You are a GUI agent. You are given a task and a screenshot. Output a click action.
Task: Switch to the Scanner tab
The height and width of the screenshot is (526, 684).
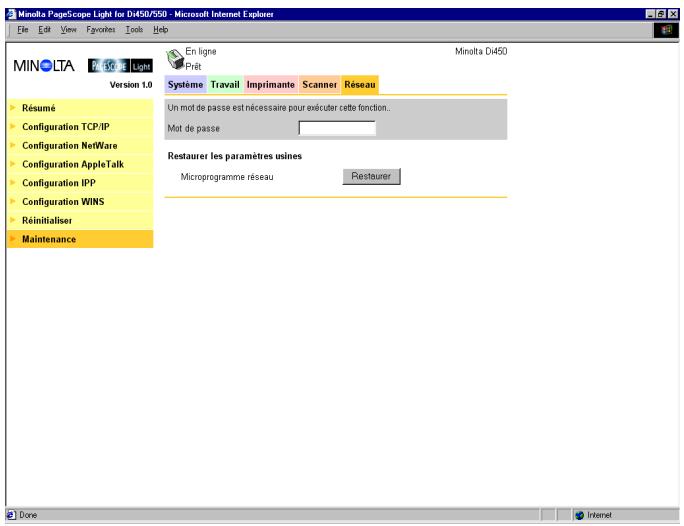(x=319, y=85)
